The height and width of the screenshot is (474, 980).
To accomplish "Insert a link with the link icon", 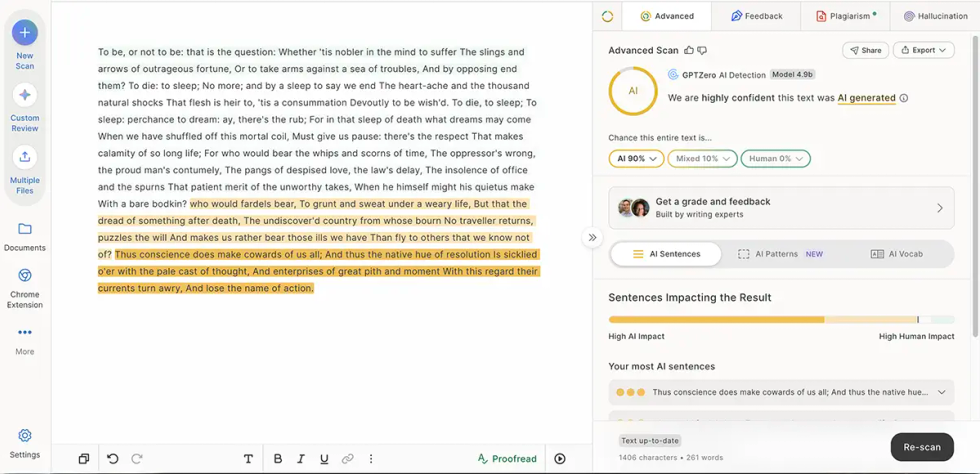I will (x=348, y=459).
